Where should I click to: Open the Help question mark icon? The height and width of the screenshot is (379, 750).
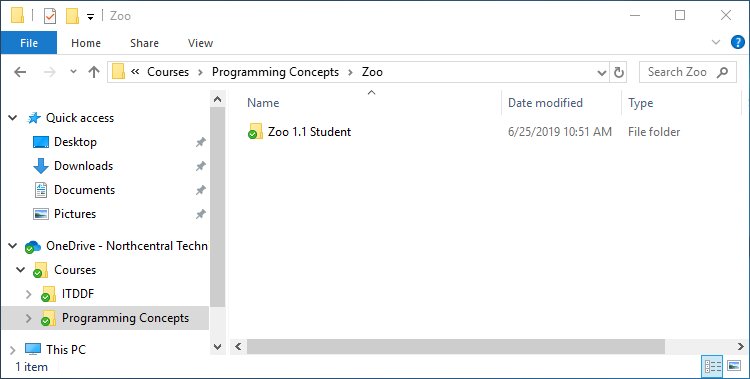(x=738, y=43)
